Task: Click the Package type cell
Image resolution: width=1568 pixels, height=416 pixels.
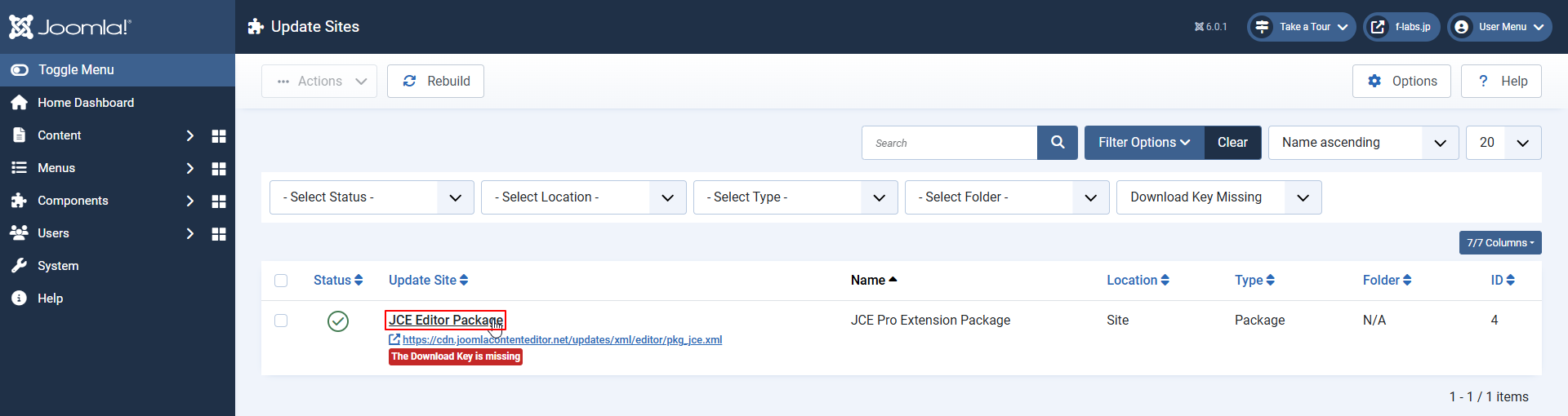Action: 1259,321
